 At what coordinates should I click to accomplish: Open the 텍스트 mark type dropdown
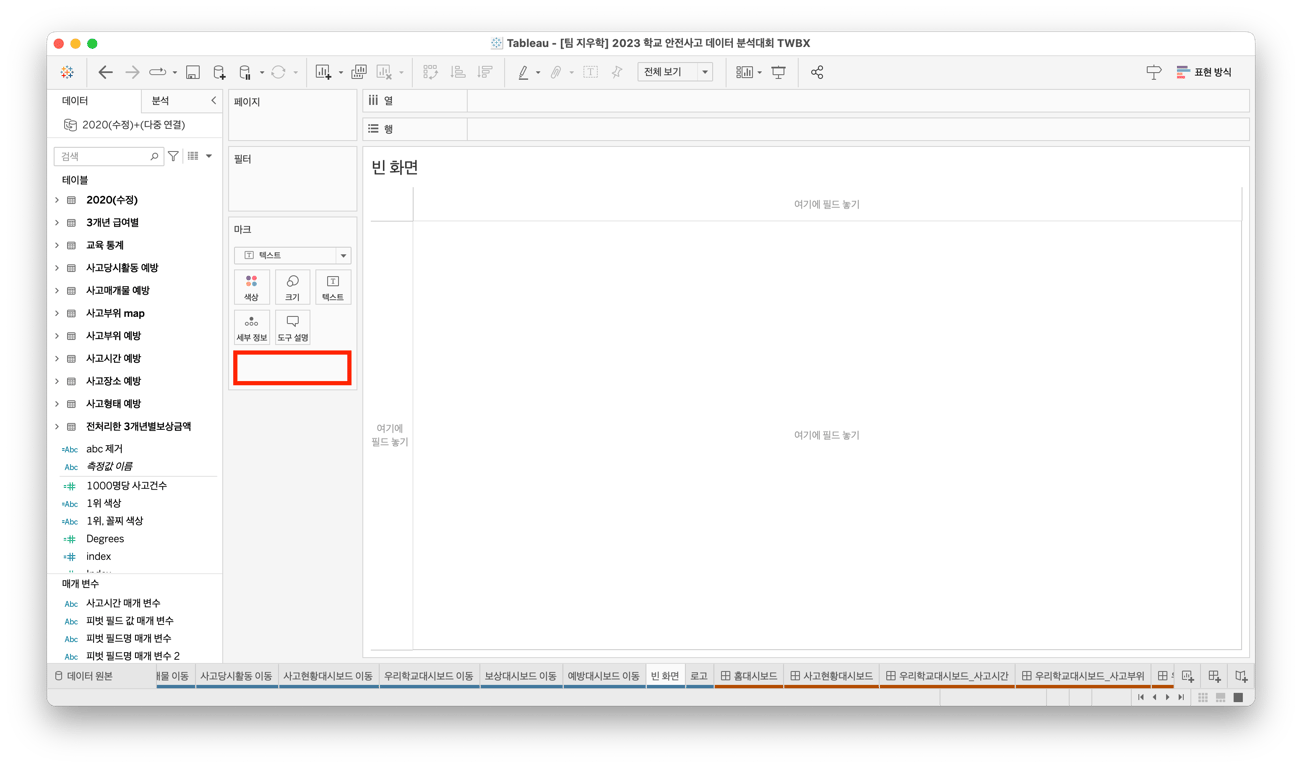[292, 255]
